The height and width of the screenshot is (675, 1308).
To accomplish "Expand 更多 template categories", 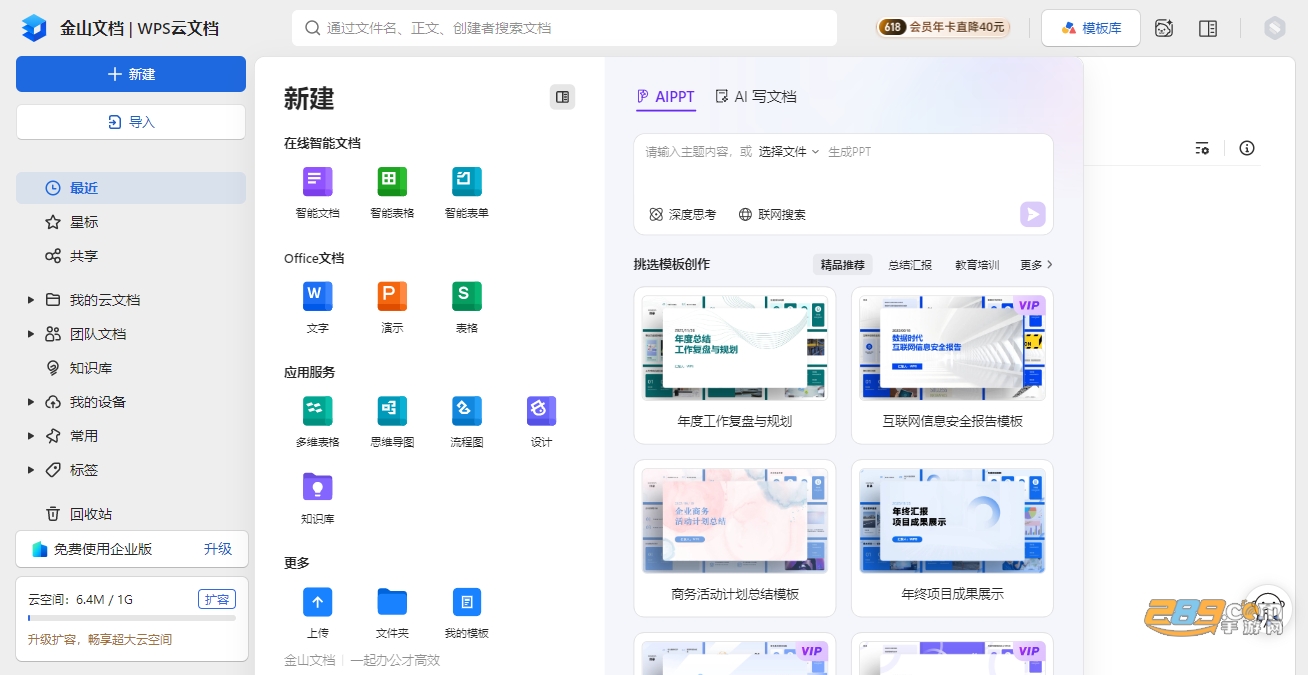I will pos(1036,265).
